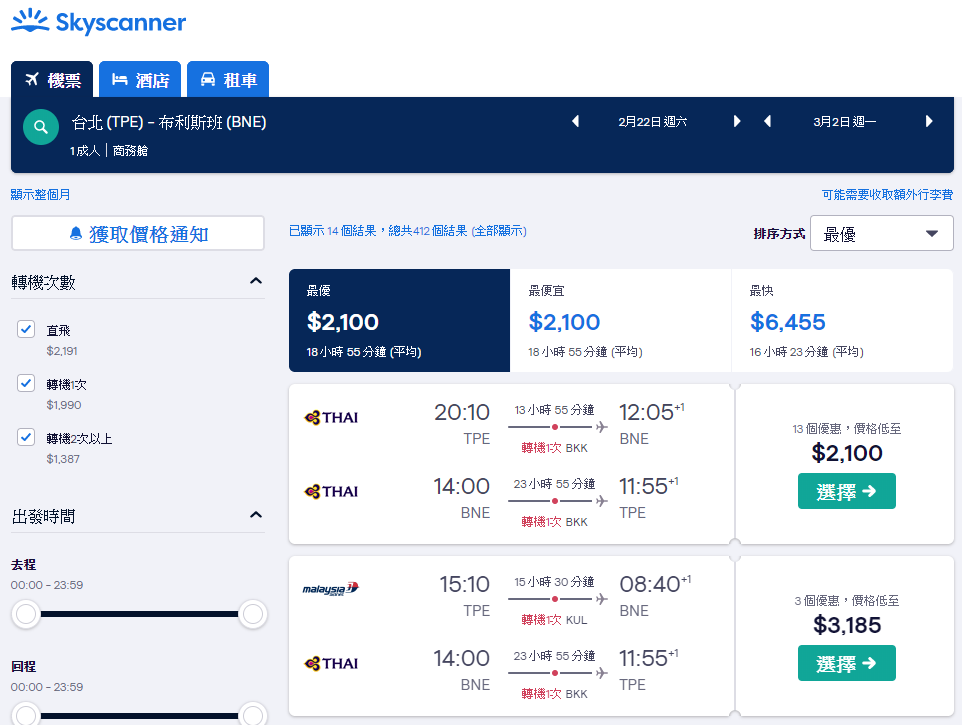Click the green search magnifier icon
962x725 pixels.
coord(40,127)
